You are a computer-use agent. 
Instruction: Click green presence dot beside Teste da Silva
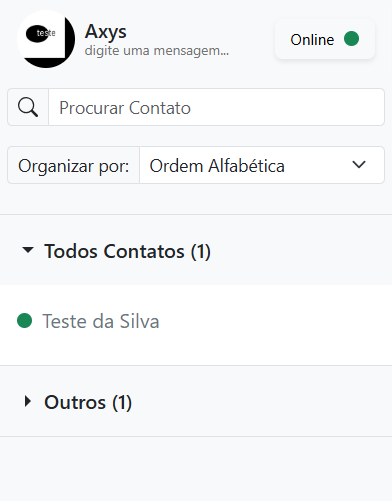point(24,321)
